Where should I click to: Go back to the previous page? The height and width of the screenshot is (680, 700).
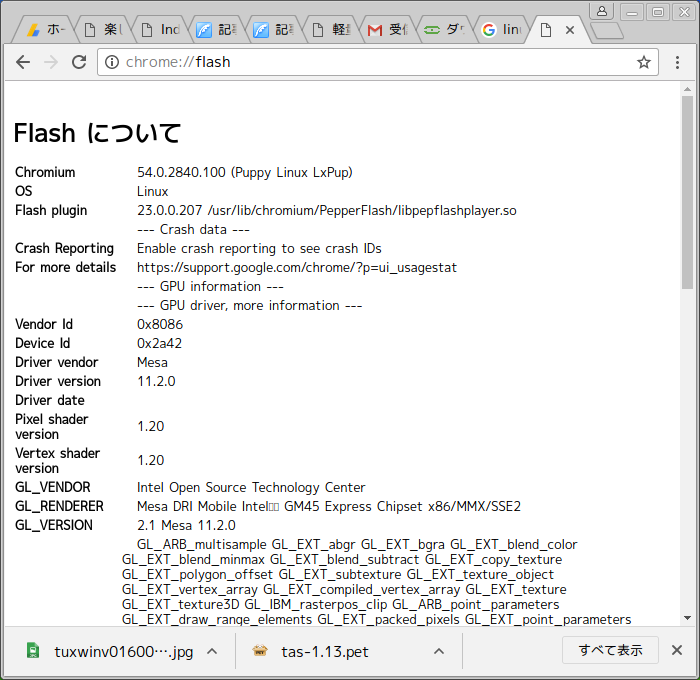(23, 62)
